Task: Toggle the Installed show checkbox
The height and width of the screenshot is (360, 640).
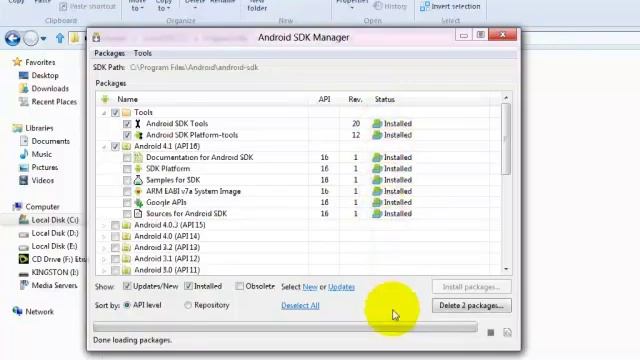Action: [188, 286]
